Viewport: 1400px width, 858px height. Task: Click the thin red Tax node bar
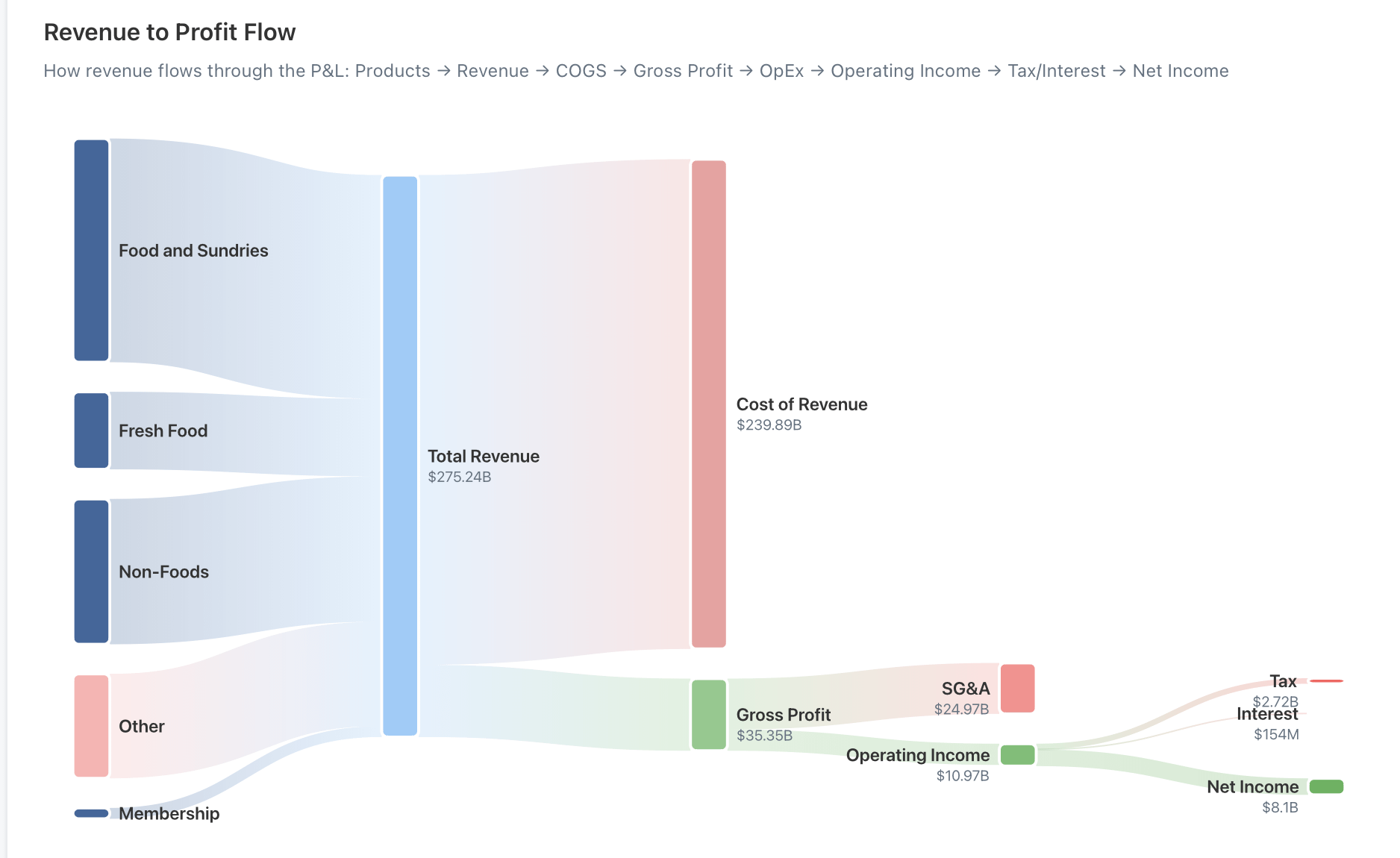coord(1326,681)
